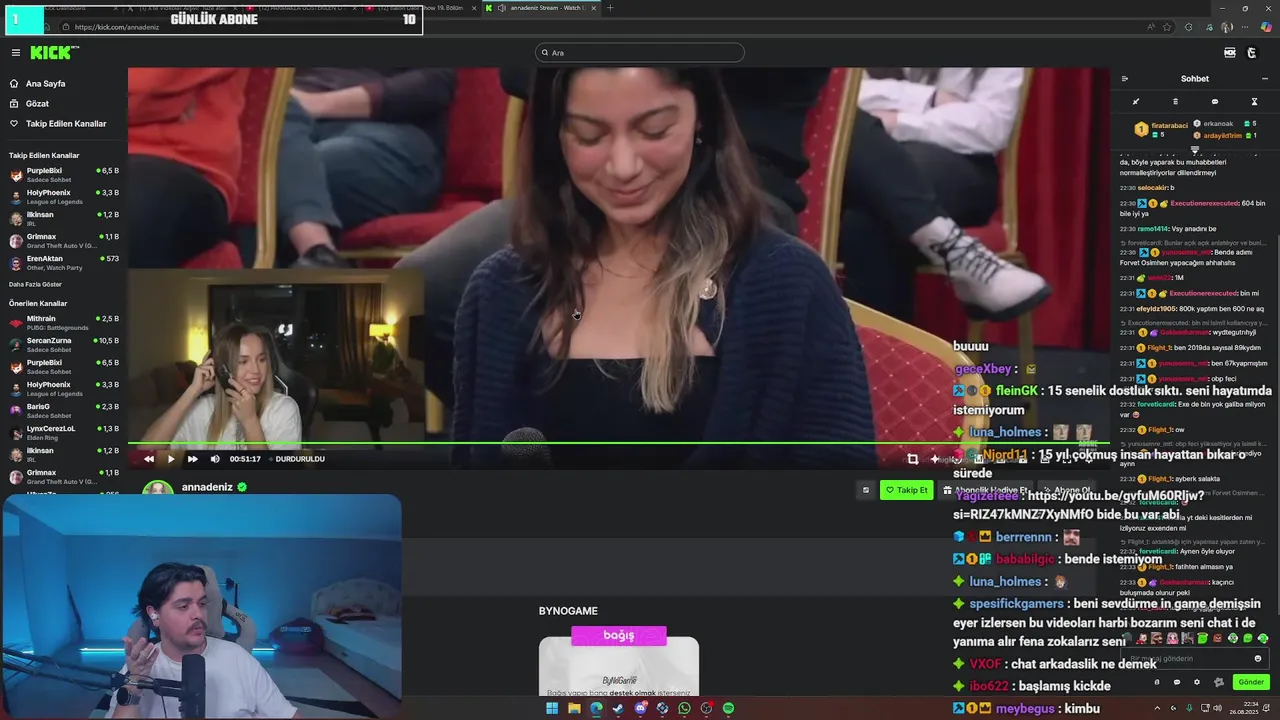This screenshot has height=720, width=1280.
Task: Open Windows Start menu
Action: 551,708
